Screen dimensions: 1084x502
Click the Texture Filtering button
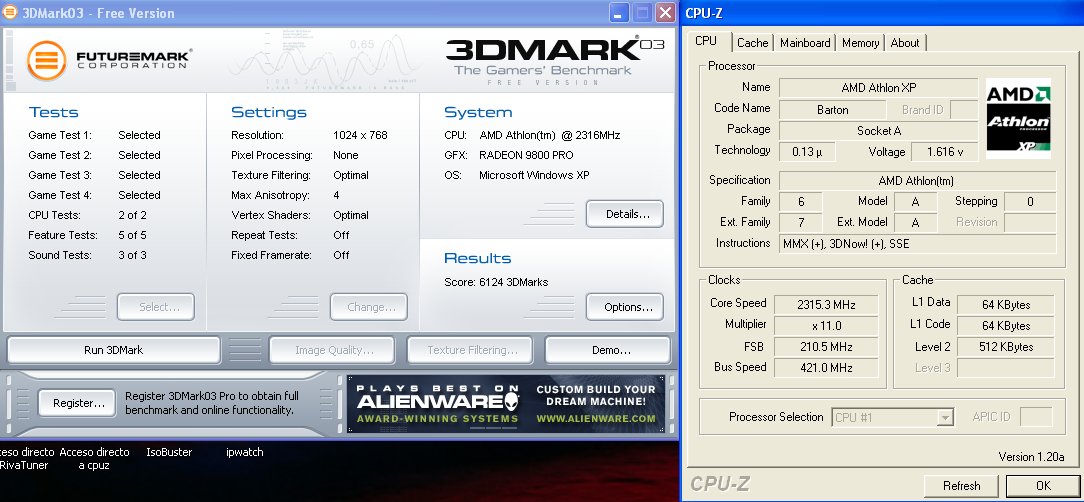coord(470,350)
